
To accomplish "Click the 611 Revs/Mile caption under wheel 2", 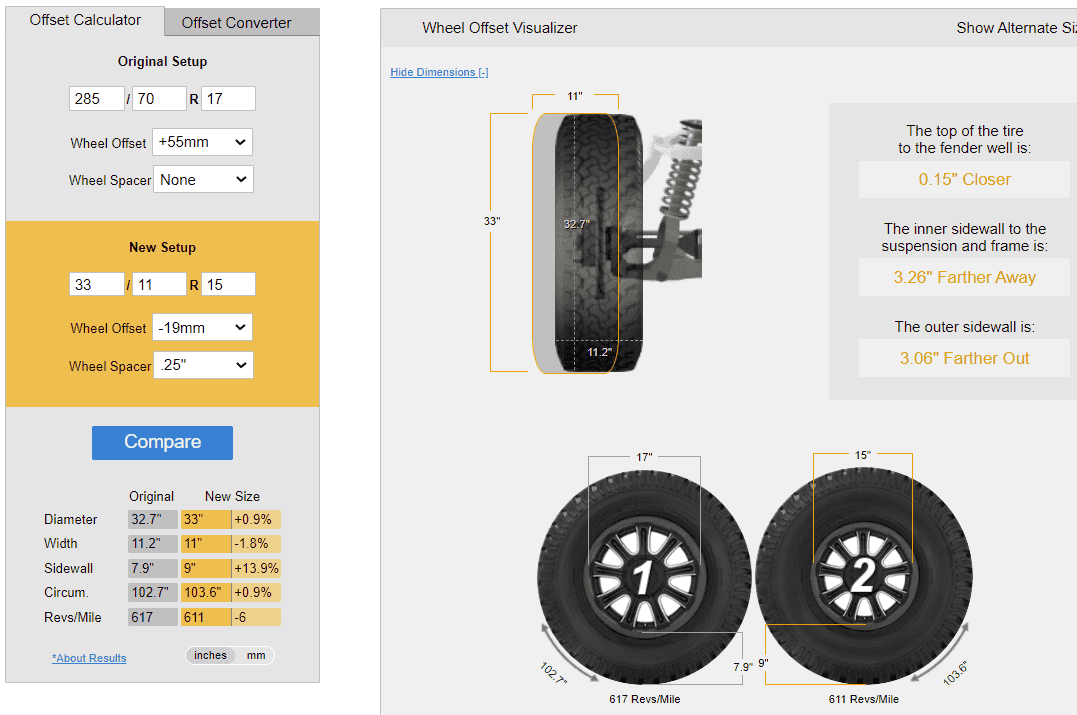I will [863, 699].
